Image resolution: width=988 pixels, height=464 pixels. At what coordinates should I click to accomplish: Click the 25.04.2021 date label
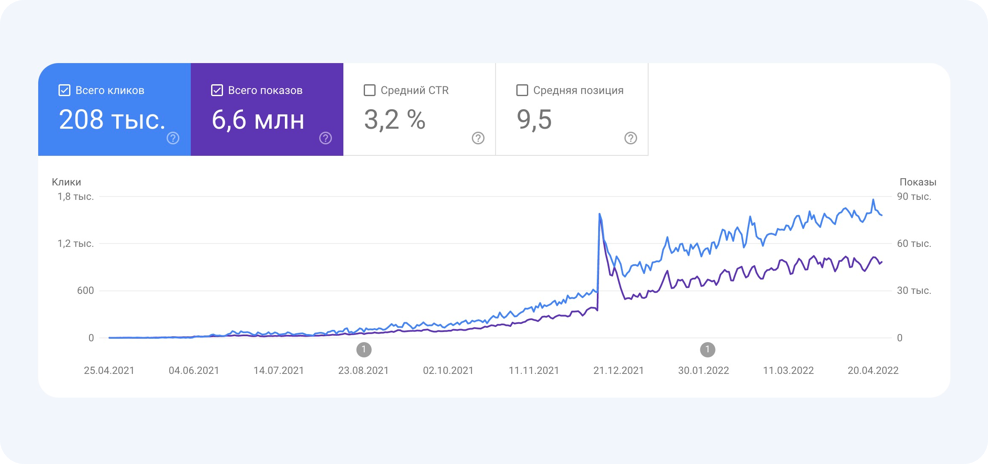coord(108,370)
